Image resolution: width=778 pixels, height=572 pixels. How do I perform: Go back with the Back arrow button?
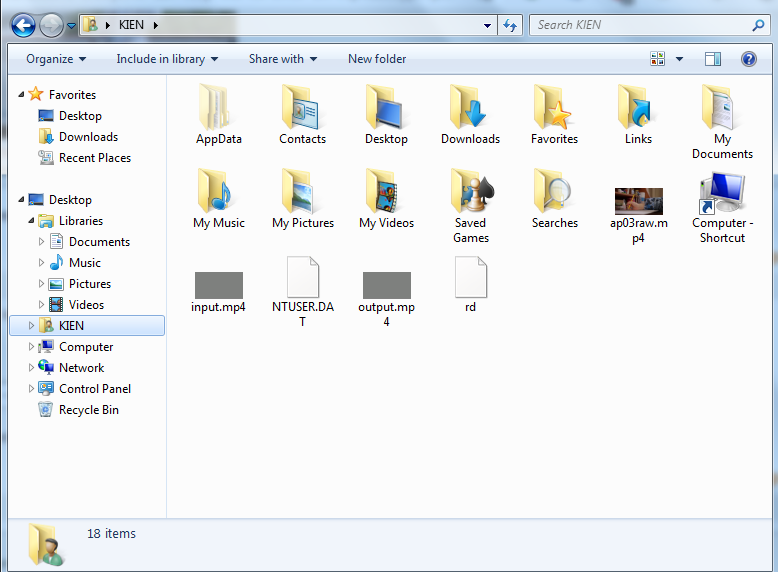pyautogui.click(x=23, y=25)
